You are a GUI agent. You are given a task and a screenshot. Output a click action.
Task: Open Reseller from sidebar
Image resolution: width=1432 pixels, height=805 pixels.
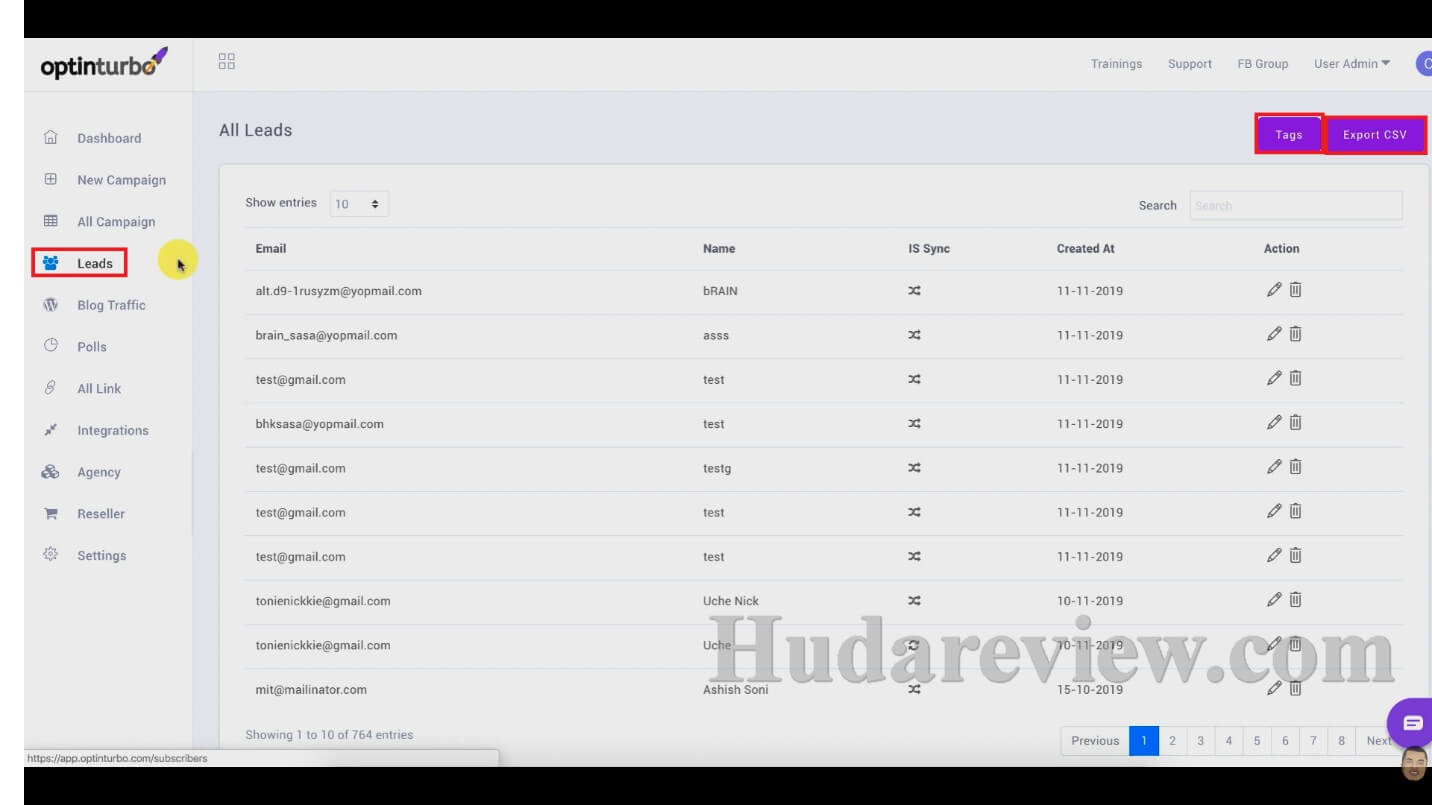101,514
